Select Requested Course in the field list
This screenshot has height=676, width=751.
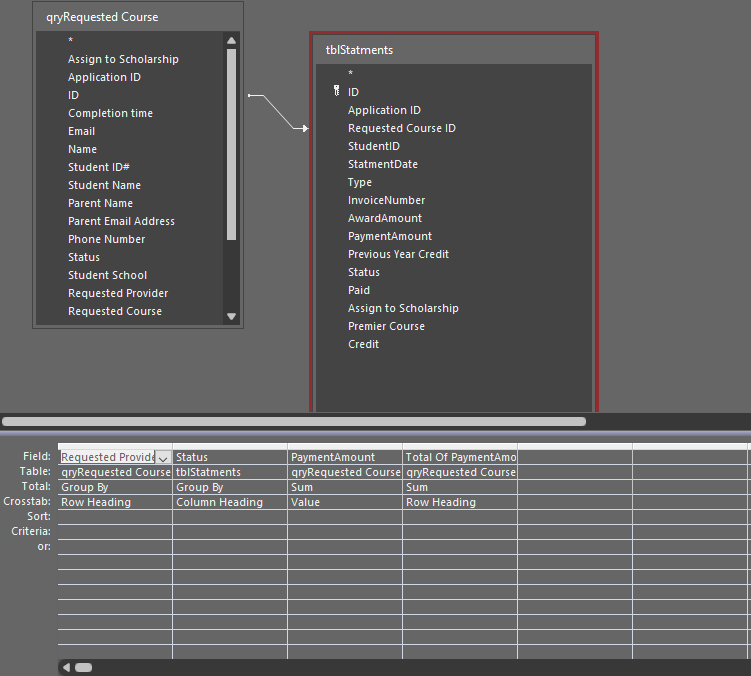[115, 311]
